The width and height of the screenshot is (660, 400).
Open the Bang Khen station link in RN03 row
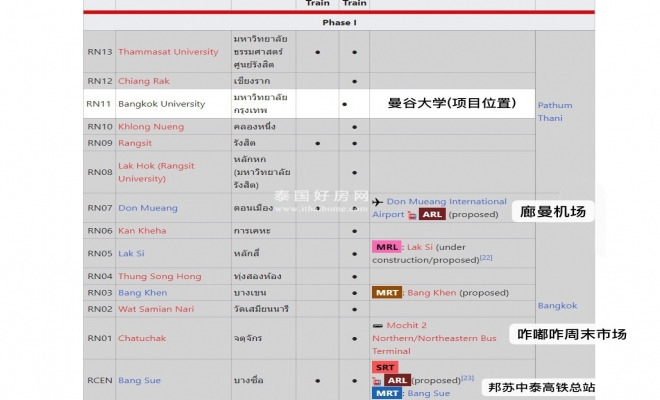(x=142, y=293)
